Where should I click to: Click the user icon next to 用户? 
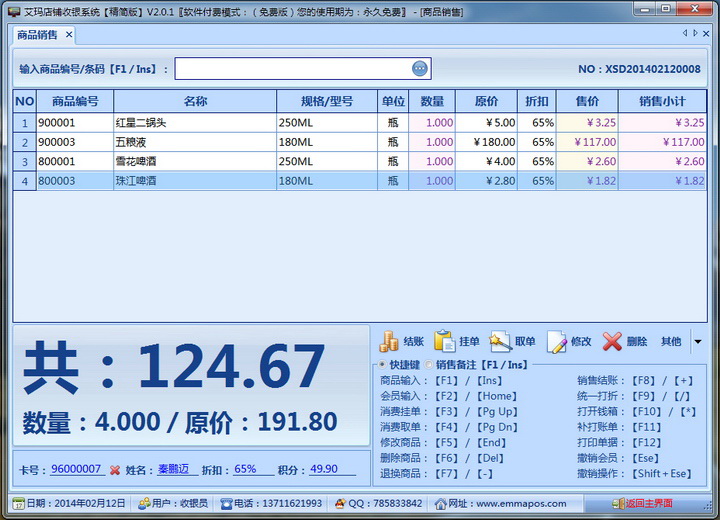[144, 503]
